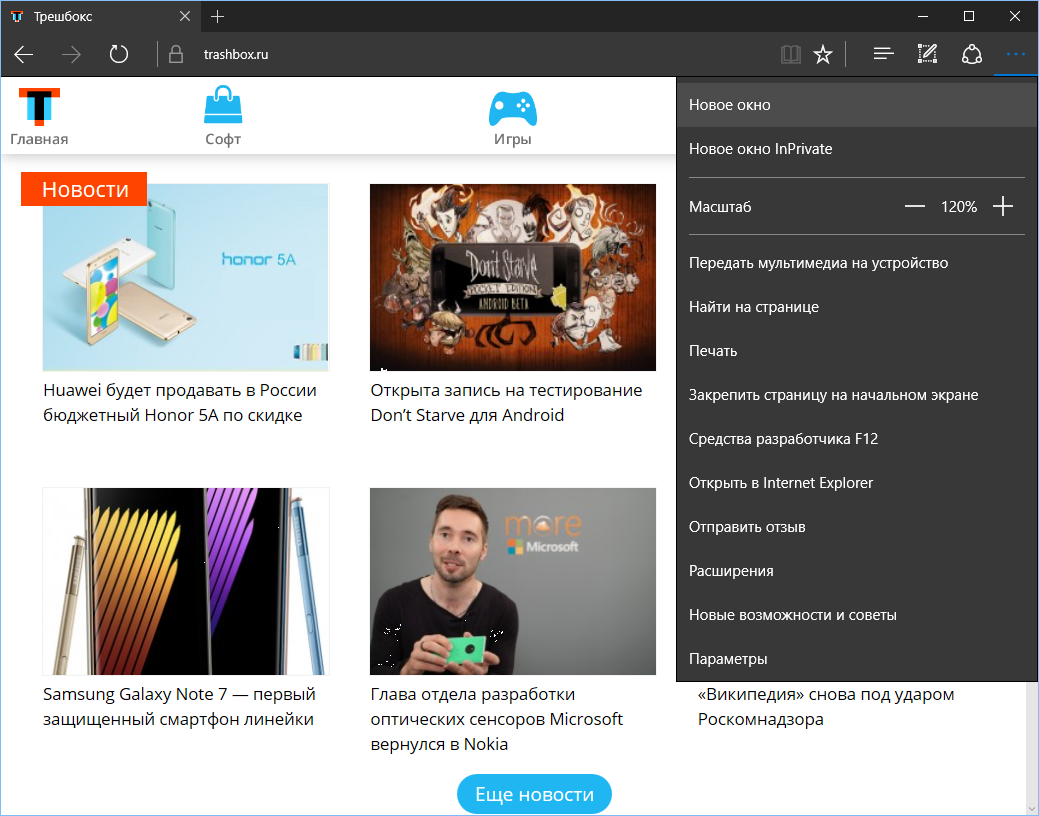Select Новые возможности и советы

click(x=857, y=614)
